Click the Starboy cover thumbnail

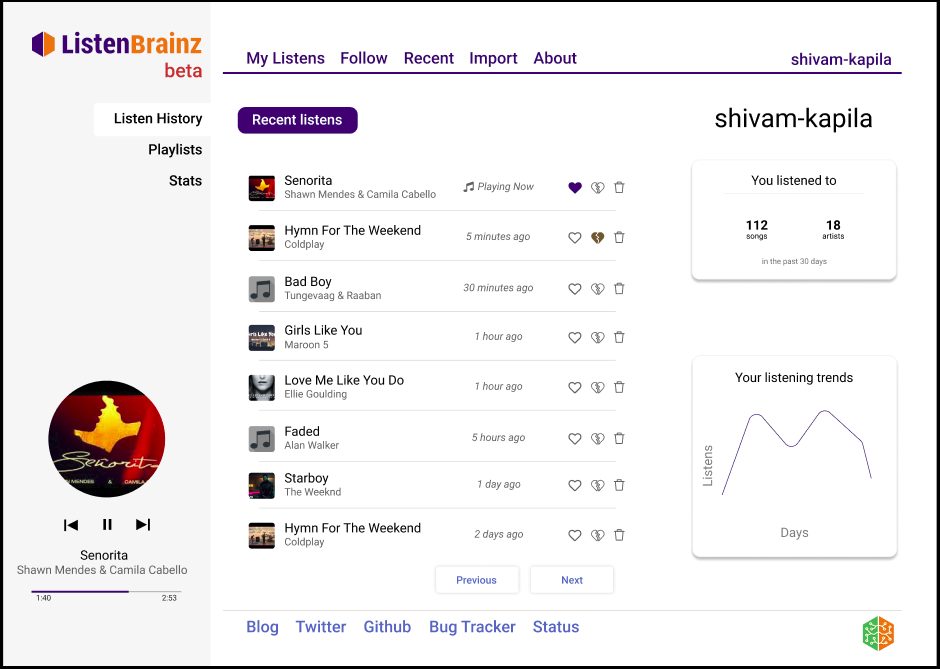[262, 486]
